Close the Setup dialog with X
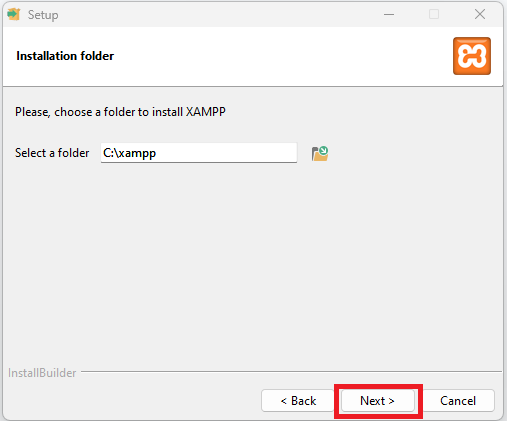The width and height of the screenshot is (507, 421). [480, 14]
